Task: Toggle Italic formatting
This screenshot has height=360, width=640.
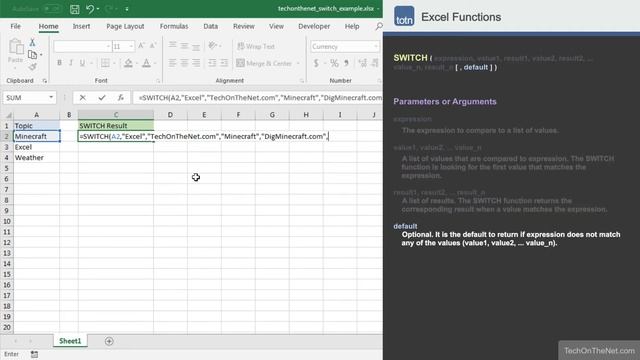Action: click(71, 63)
